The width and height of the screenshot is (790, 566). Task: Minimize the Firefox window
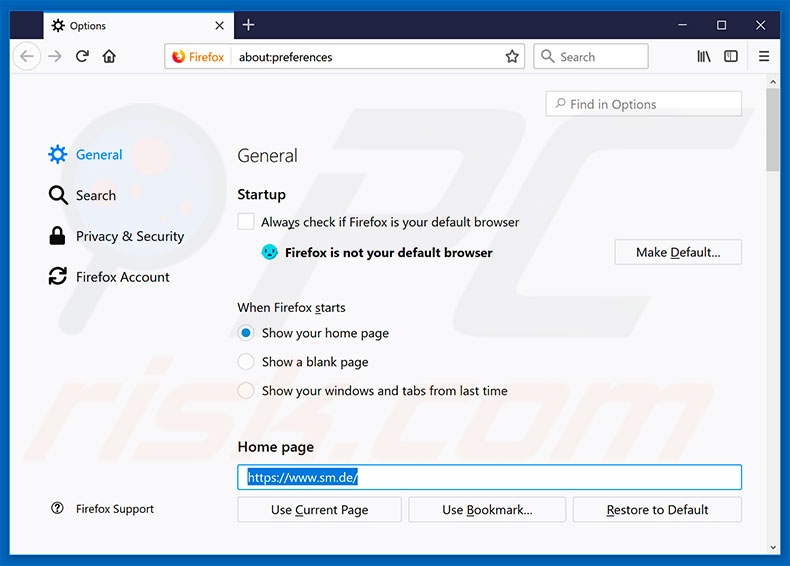coord(682,25)
